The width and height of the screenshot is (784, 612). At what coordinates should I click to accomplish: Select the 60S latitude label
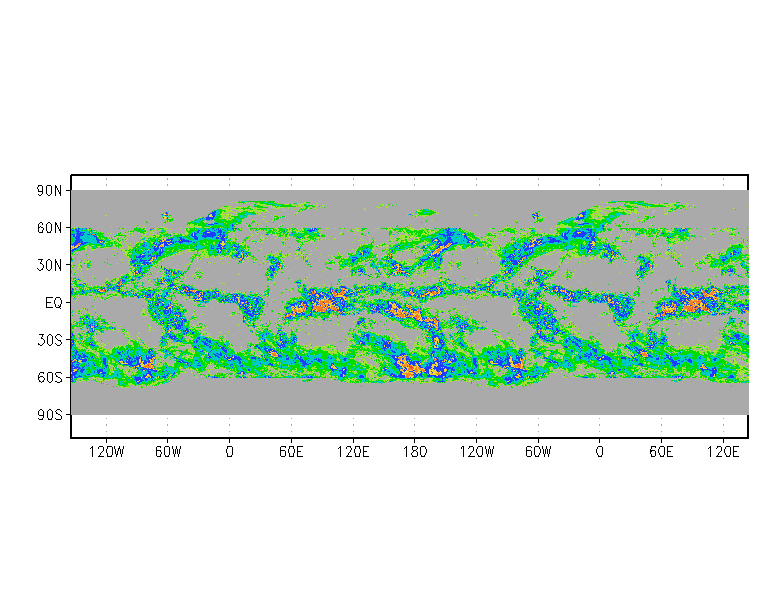(x=50, y=378)
